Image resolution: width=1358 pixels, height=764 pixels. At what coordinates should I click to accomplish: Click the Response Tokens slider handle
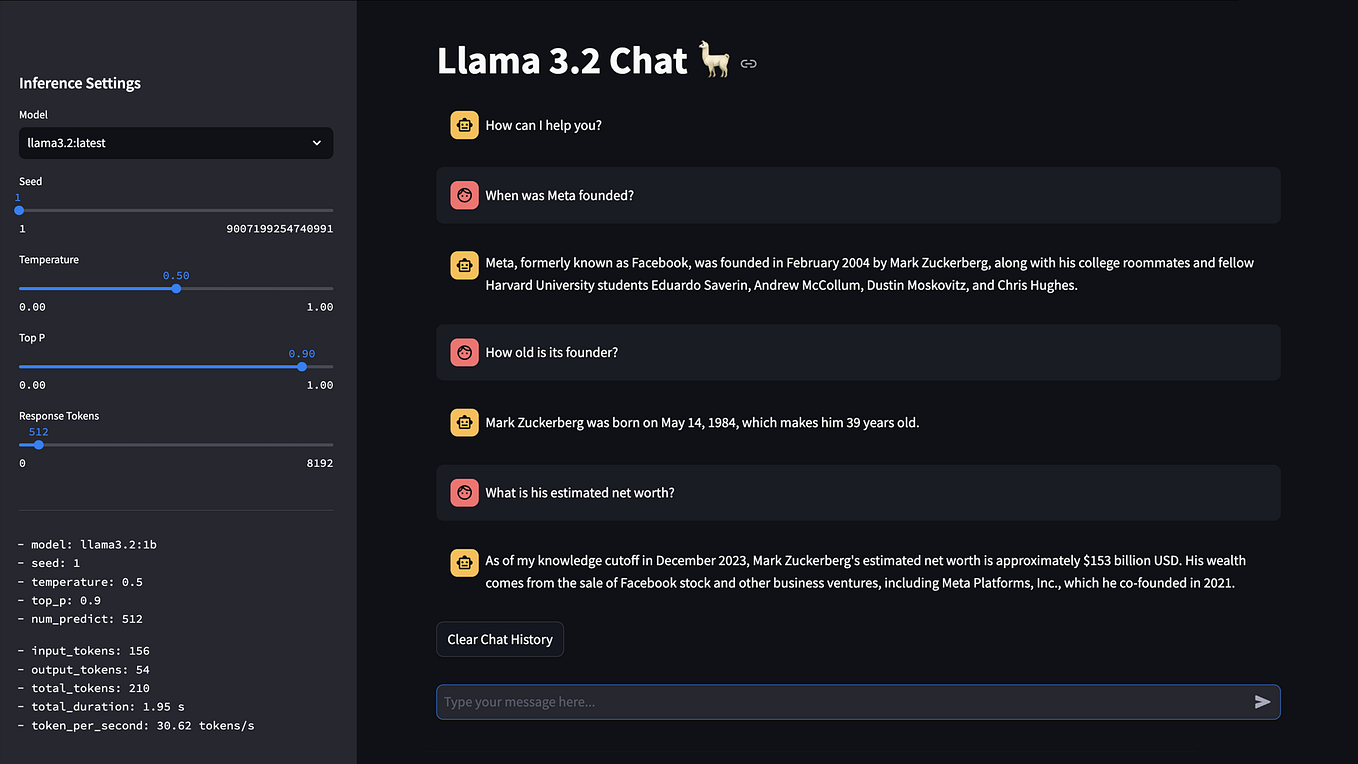click(x=37, y=444)
